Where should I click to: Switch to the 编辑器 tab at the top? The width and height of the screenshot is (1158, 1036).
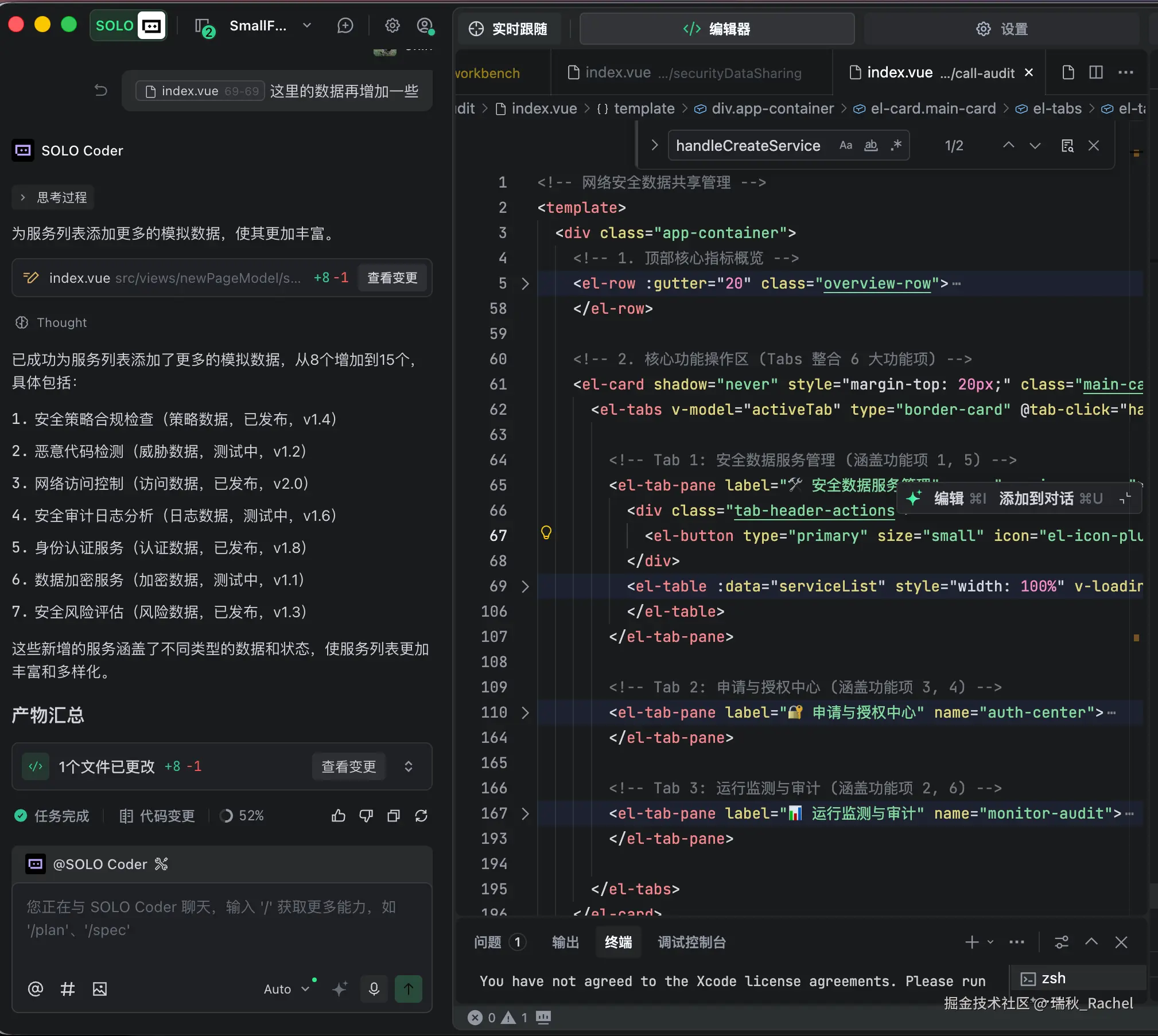(716, 29)
